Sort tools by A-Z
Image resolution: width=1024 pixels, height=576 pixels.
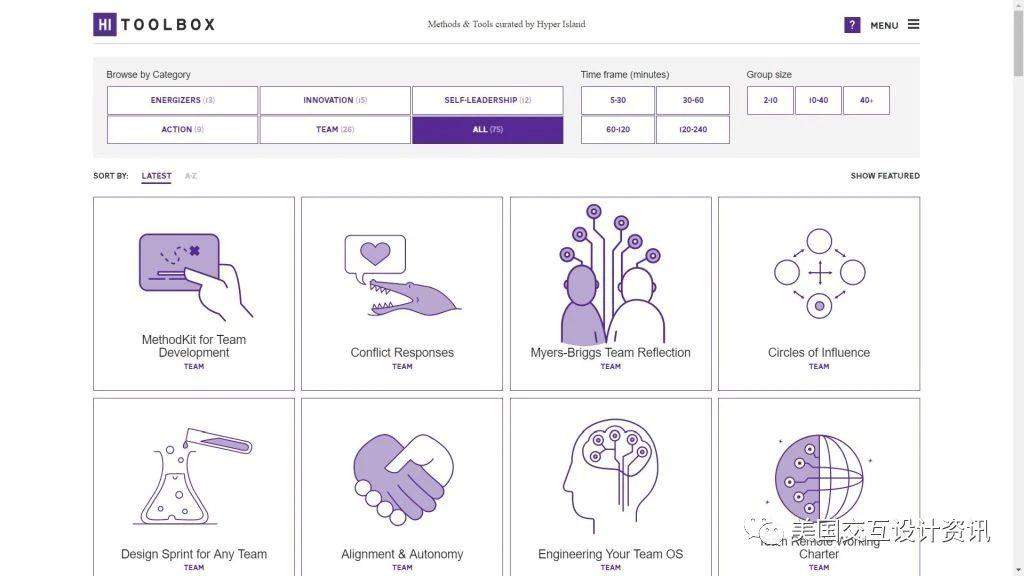pos(191,176)
